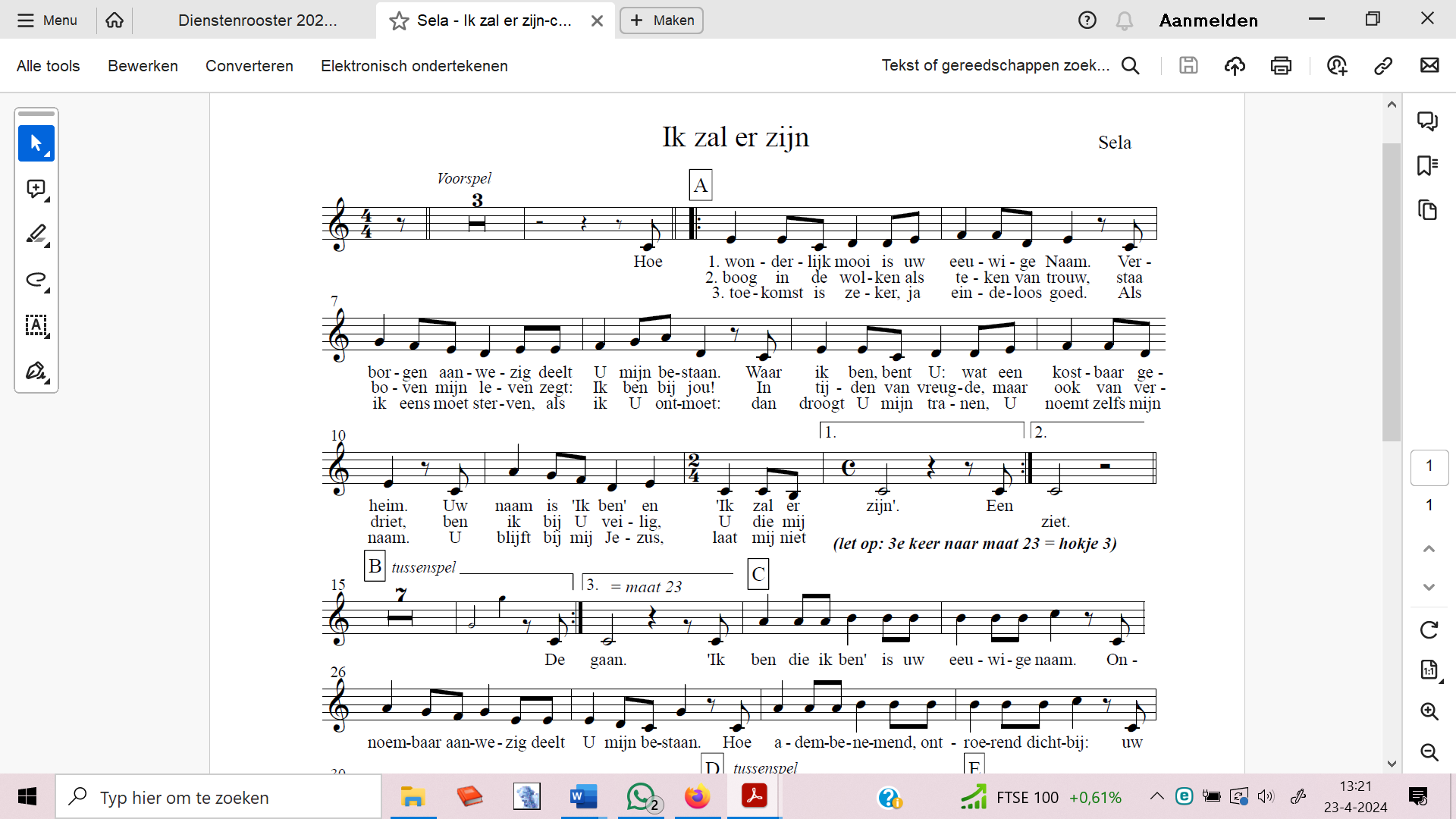Image resolution: width=1456 pixels, height=819 pixels.
Task: Send the document by email
Action: [1429, 66]
